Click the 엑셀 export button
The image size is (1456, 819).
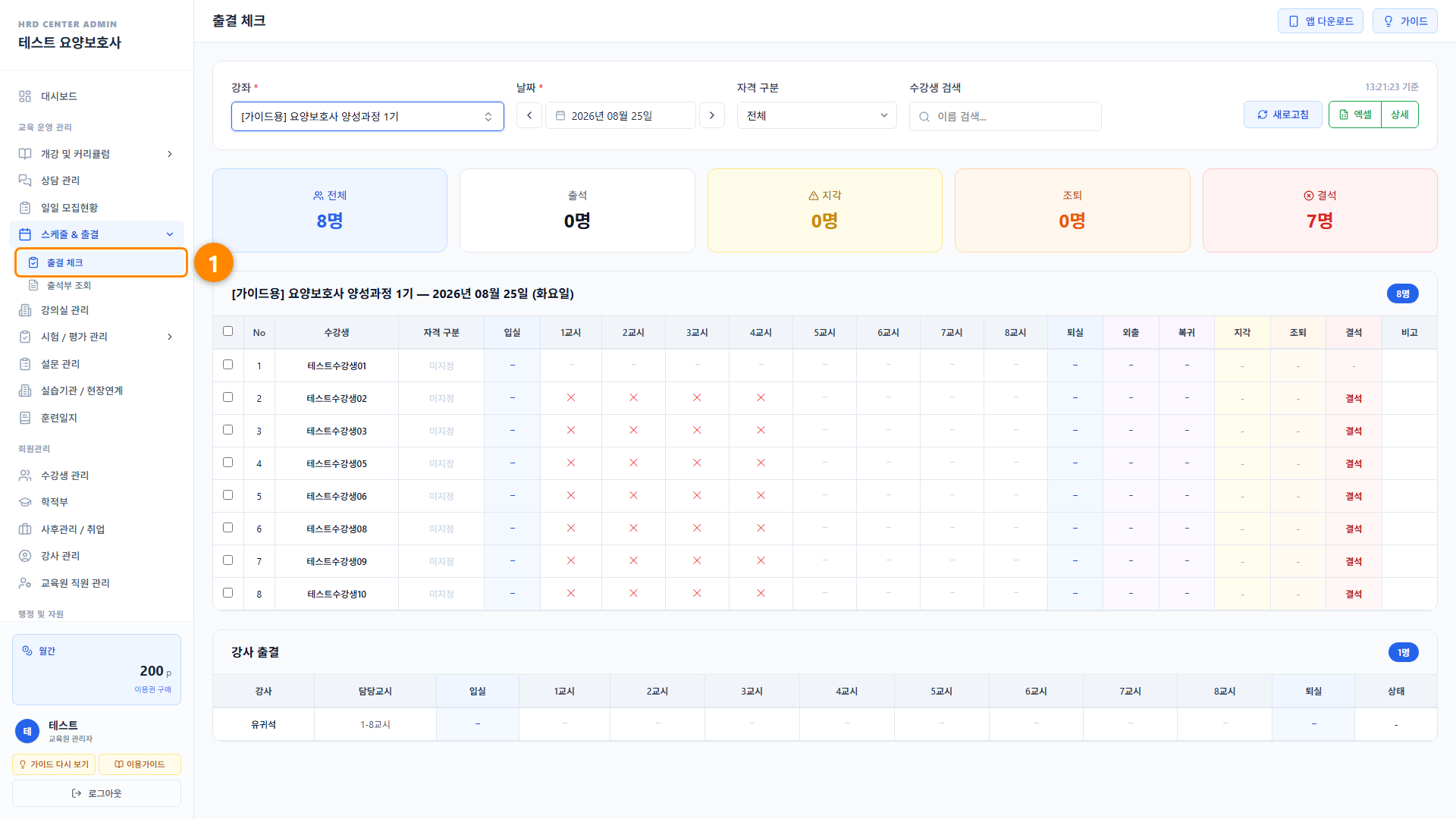pos(1355,115)
